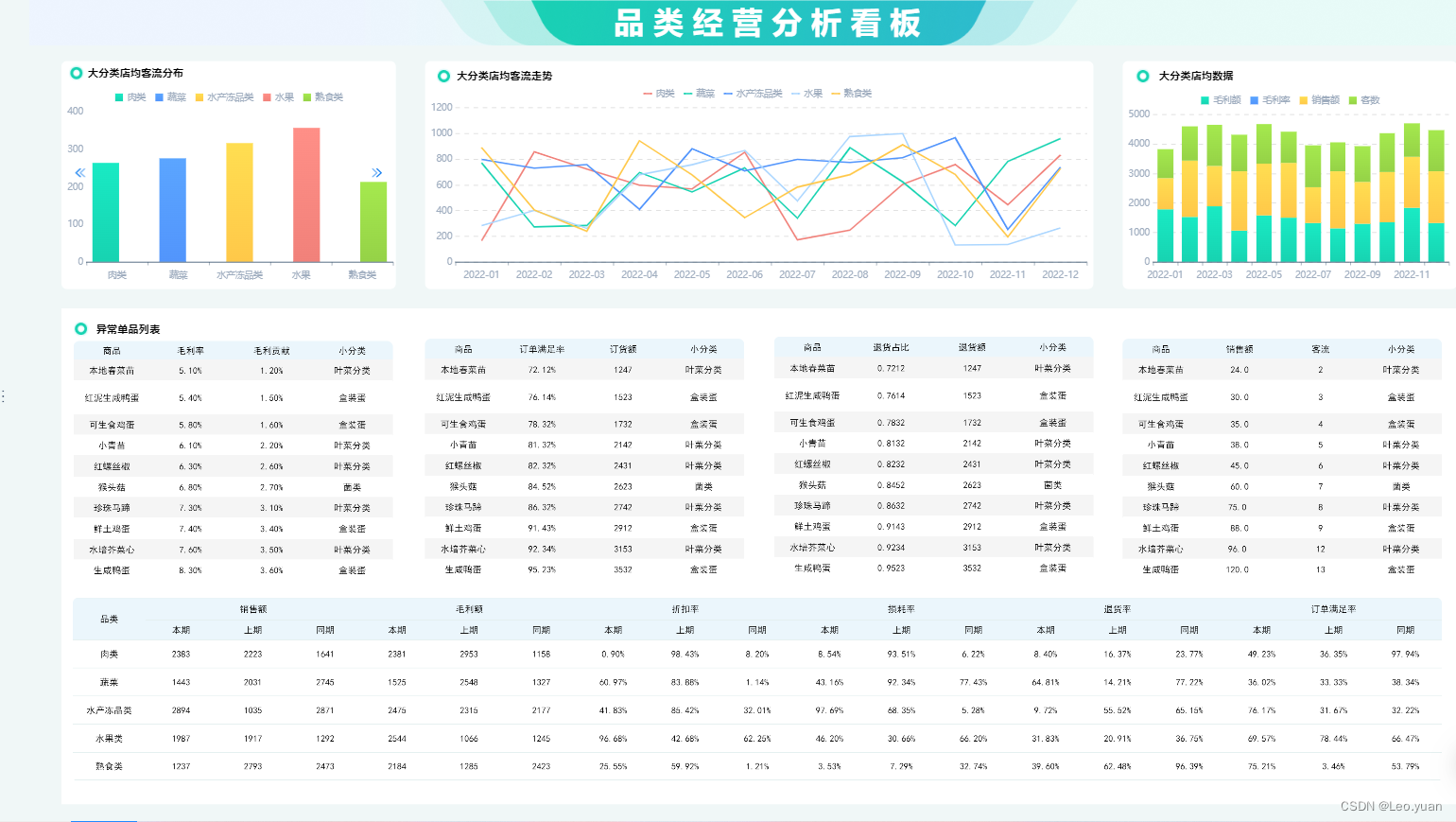Click the 24.0 sales cell in rightmost table
The image size is (1456, 822).
coord(1239,370)
